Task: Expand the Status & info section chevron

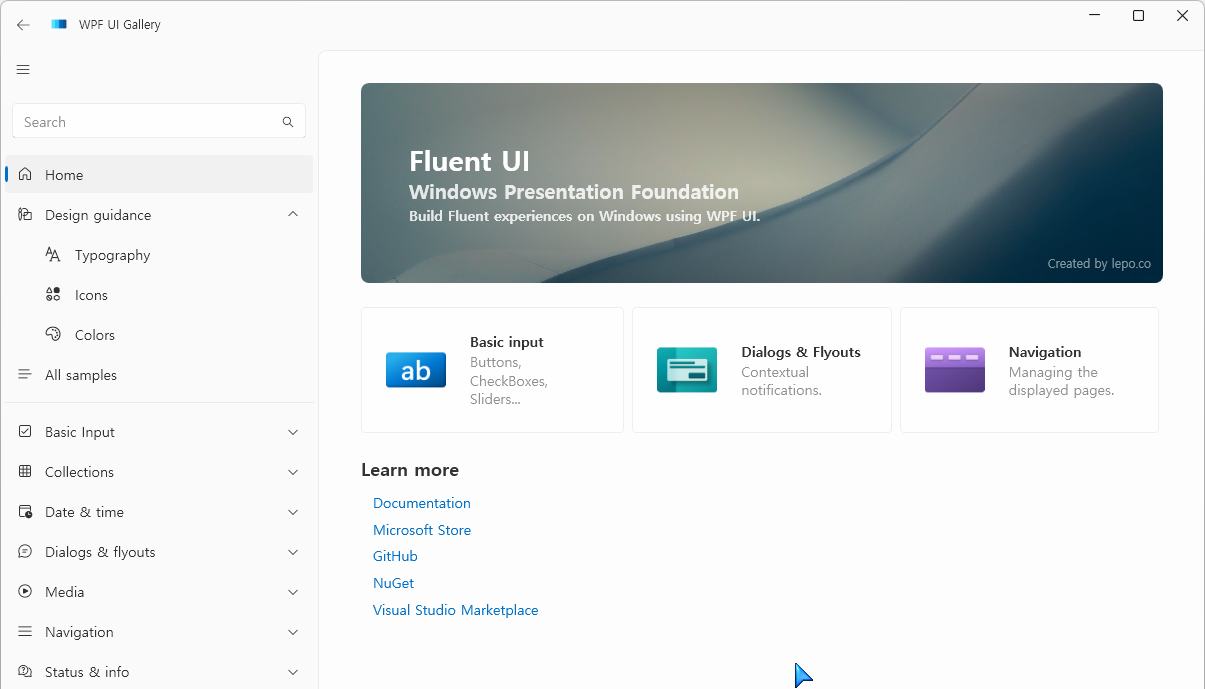Action: [x=293, y=672]
